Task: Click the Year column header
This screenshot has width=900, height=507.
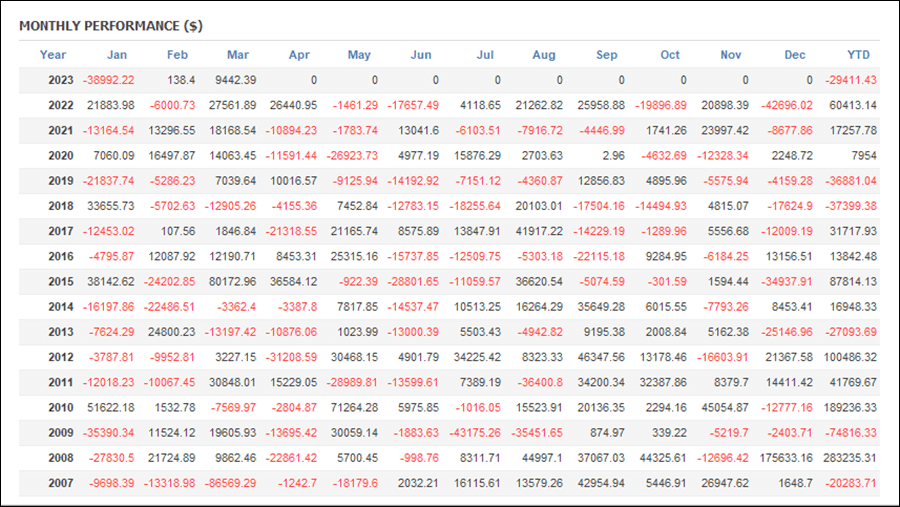Action: [x=53, y=55]
